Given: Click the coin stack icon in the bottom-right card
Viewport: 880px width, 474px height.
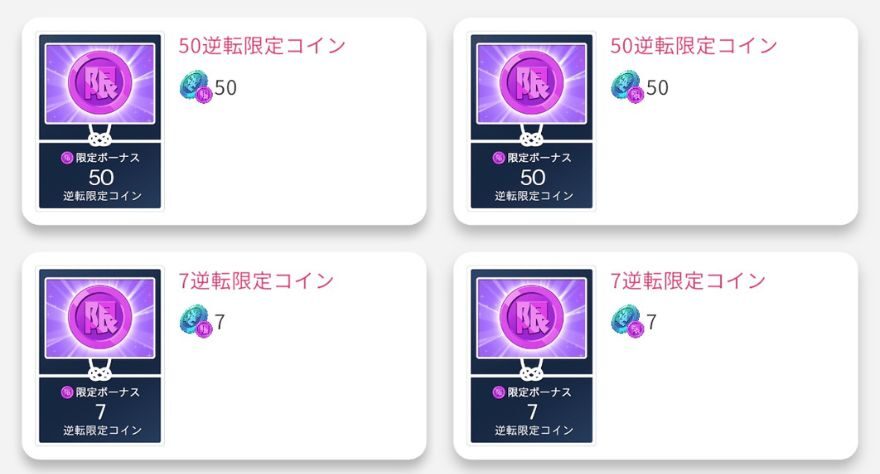Looking at the screenshot, I should point(628,322).
